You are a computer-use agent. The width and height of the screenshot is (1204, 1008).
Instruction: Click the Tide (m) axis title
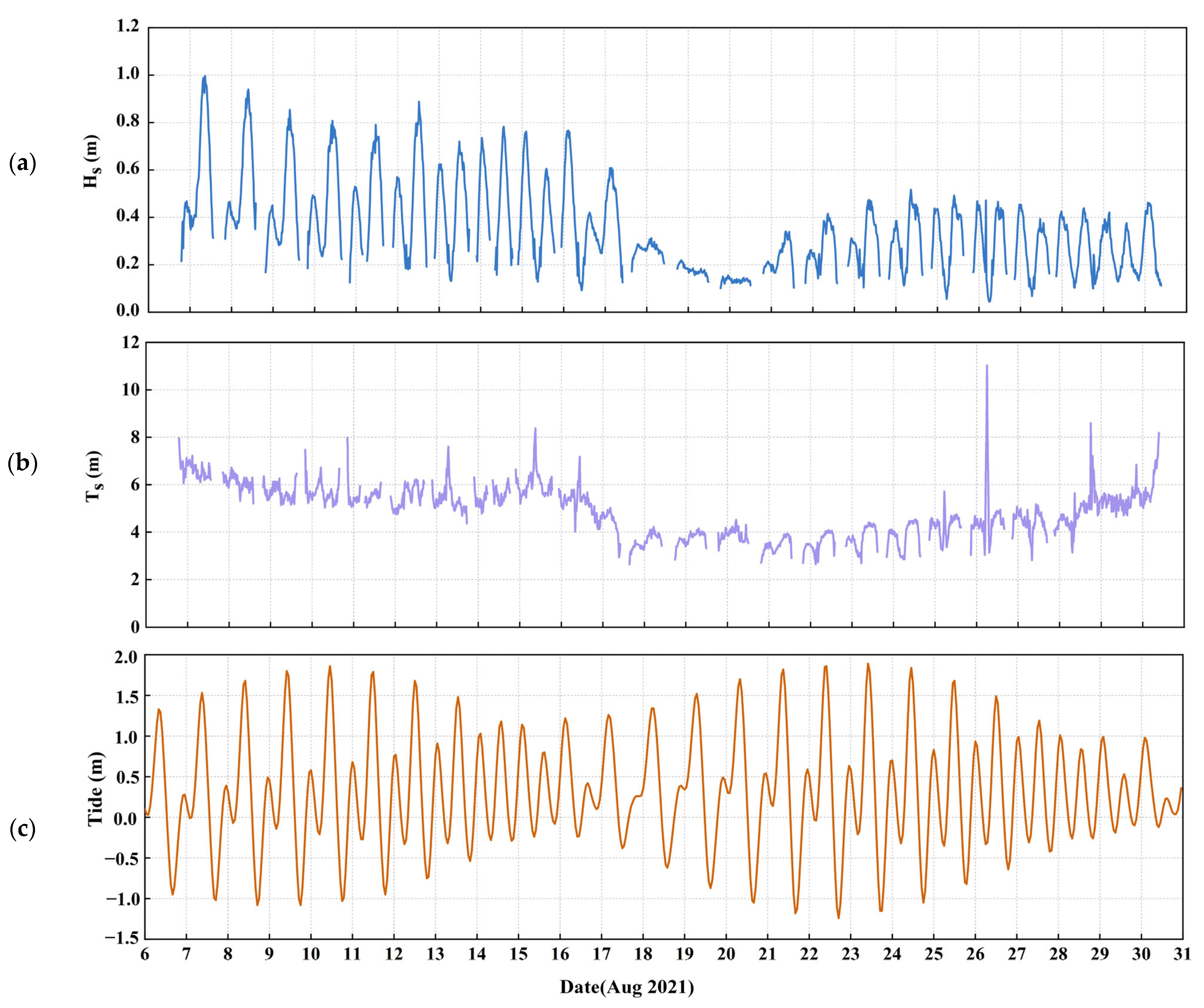pyautogui.click(x=95, y=789)
